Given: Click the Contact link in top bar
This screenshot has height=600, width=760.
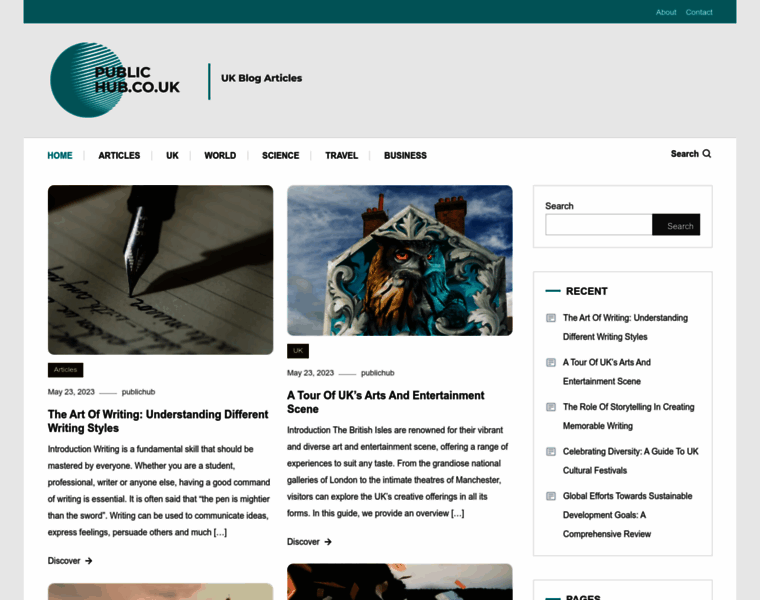Looking at the screenshot, I should pos(699,12).
